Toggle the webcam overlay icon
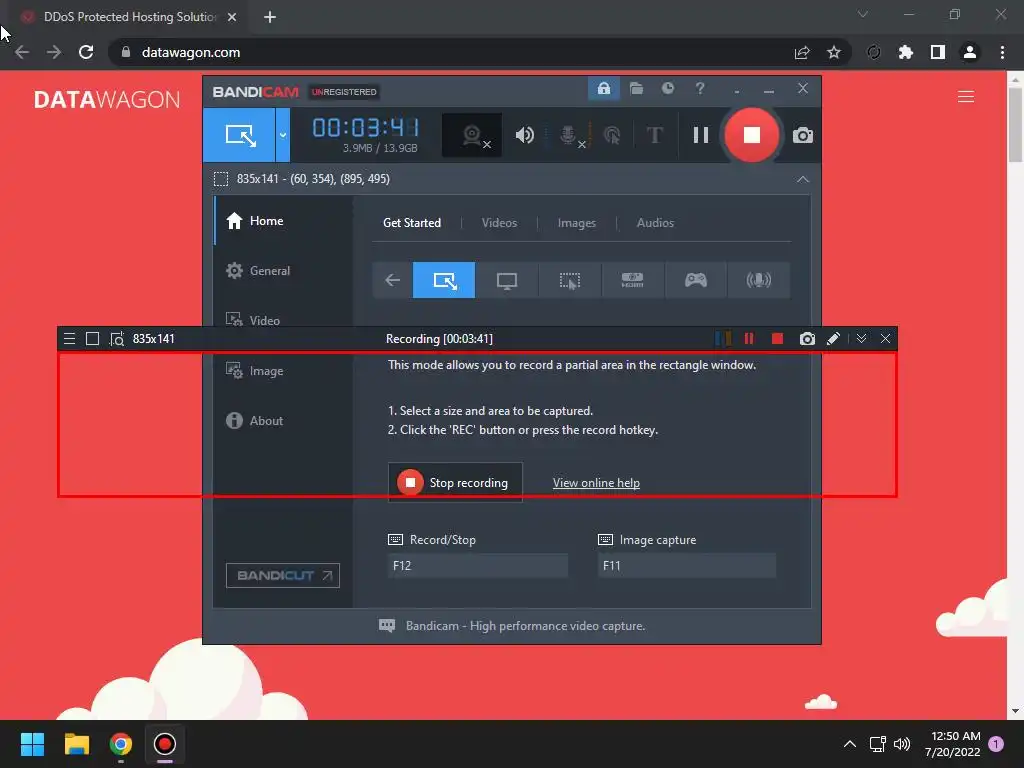Image resolution: width=1024 pixels, height=768 pixels. point(472,135)
